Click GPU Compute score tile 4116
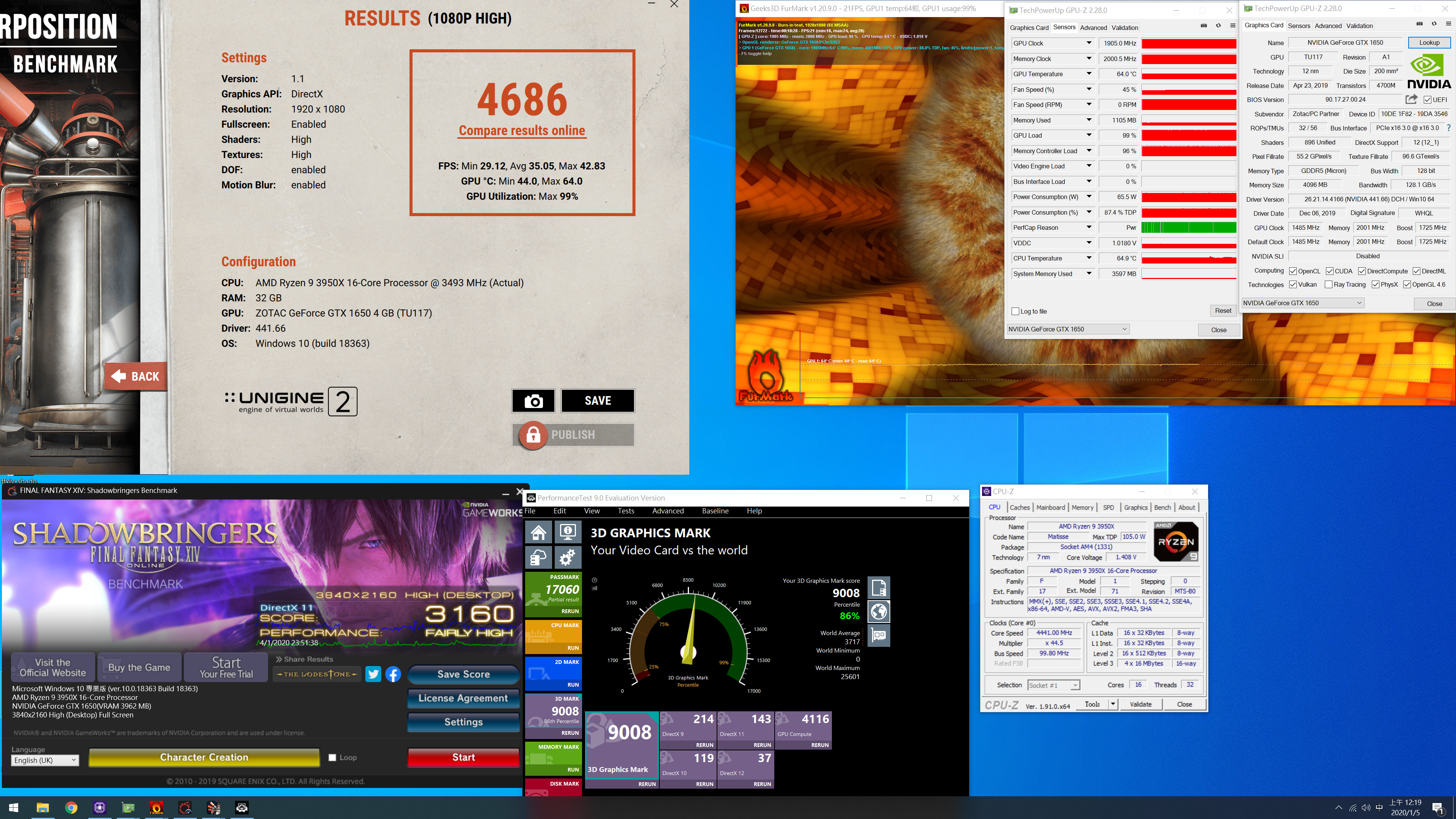Screen dimensions: 1456x819 coord(803,731)
